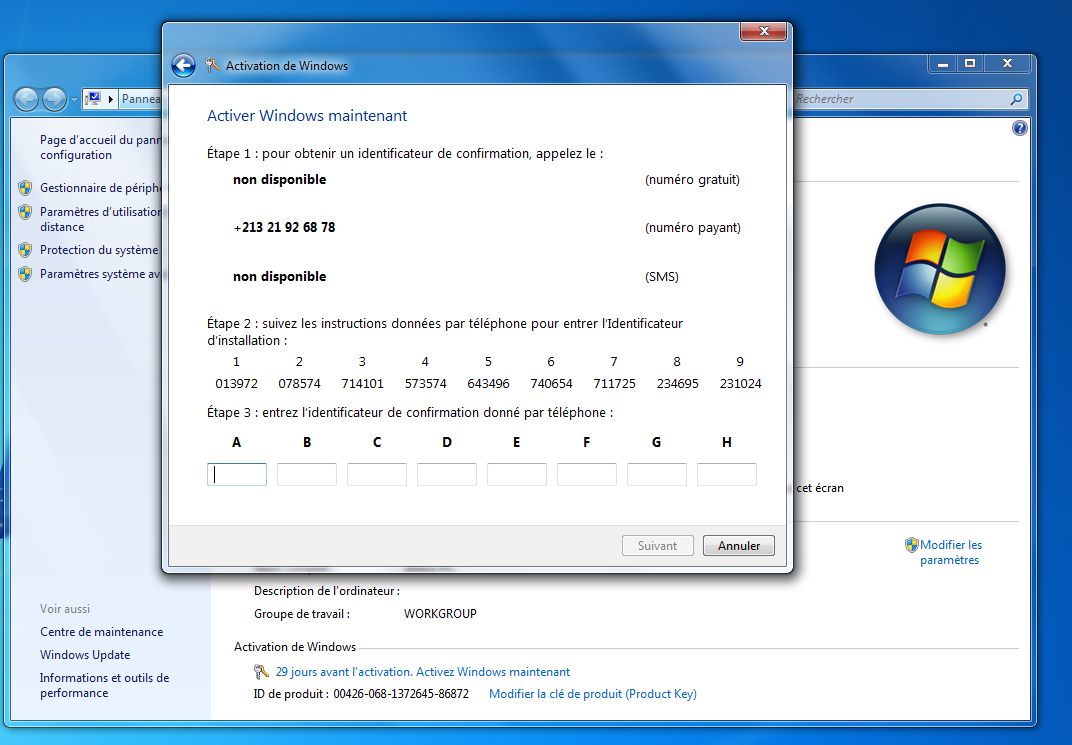Cancel activation with the Annuler button

tap(739, 545)
